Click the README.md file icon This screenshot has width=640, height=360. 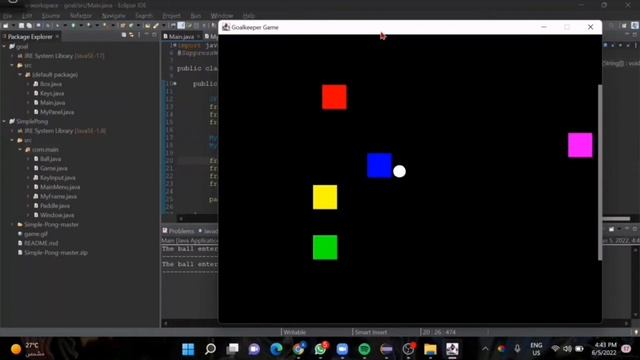pyautogui.click(x=20, y=243)
